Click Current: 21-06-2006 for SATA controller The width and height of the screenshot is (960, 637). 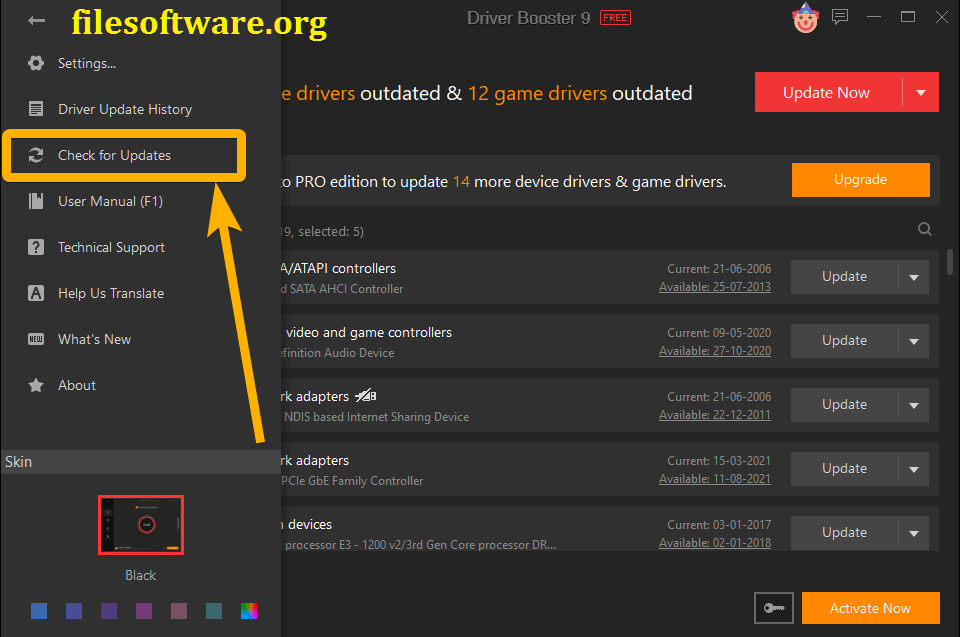click(719, 269)
